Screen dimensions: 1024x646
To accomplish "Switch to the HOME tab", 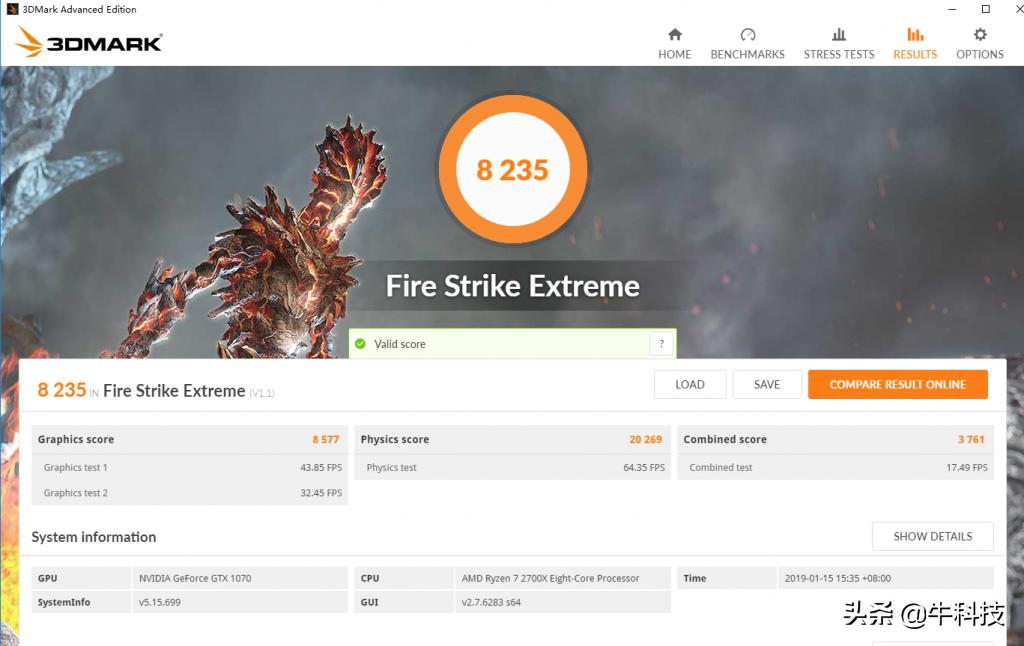I will (x=675, y=55).
